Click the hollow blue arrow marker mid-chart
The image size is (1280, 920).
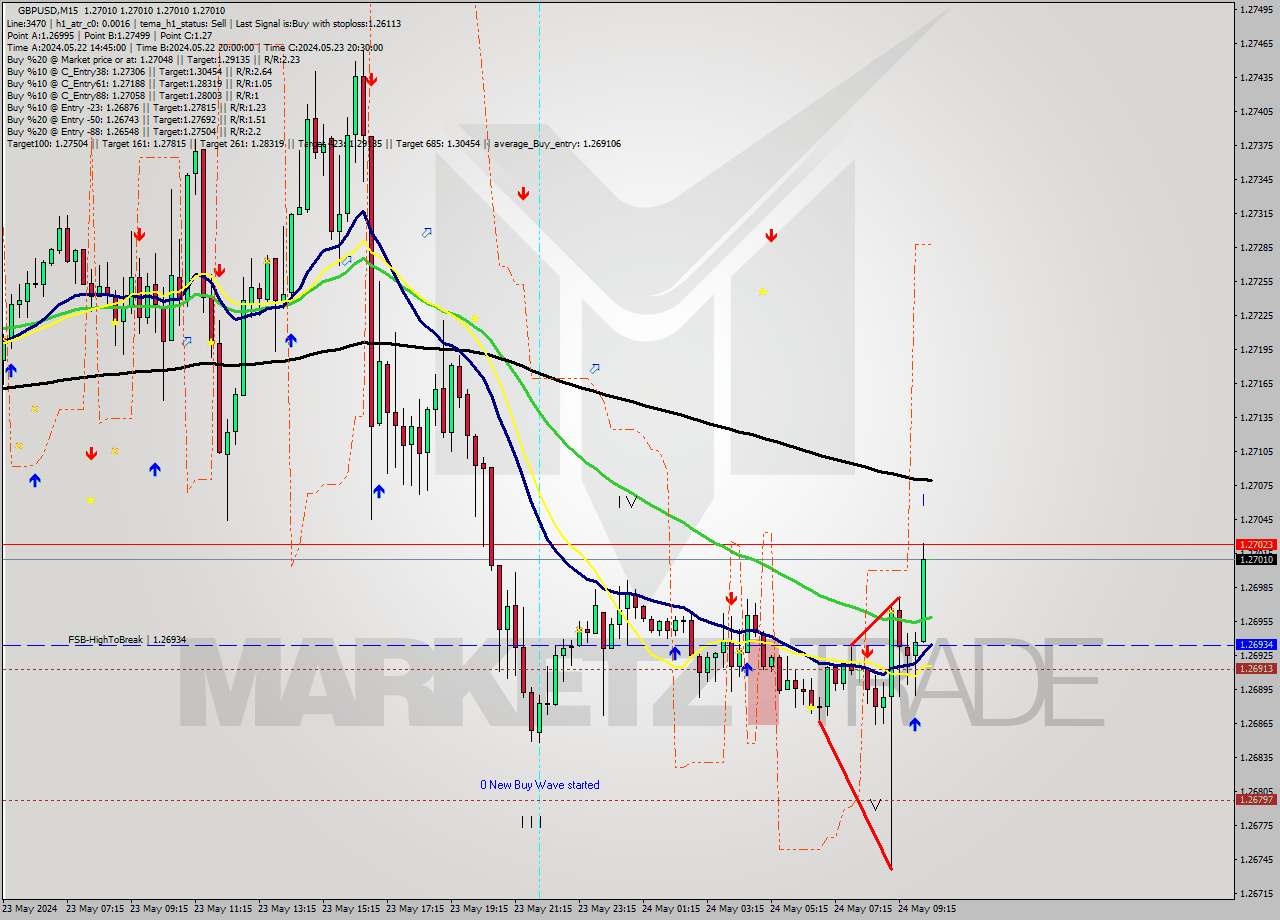click(x=594, y=368)
